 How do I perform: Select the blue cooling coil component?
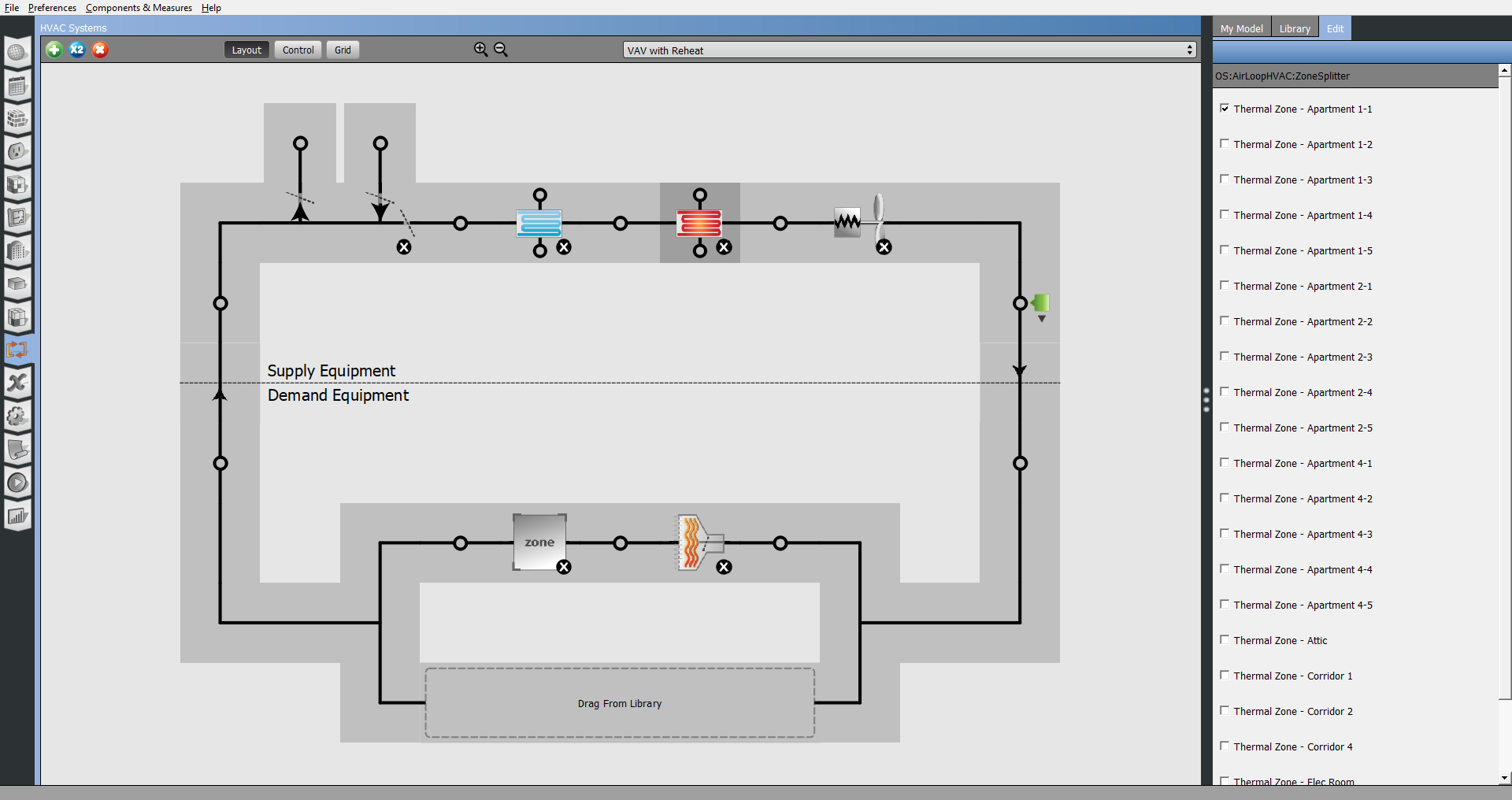pos(539,223)
